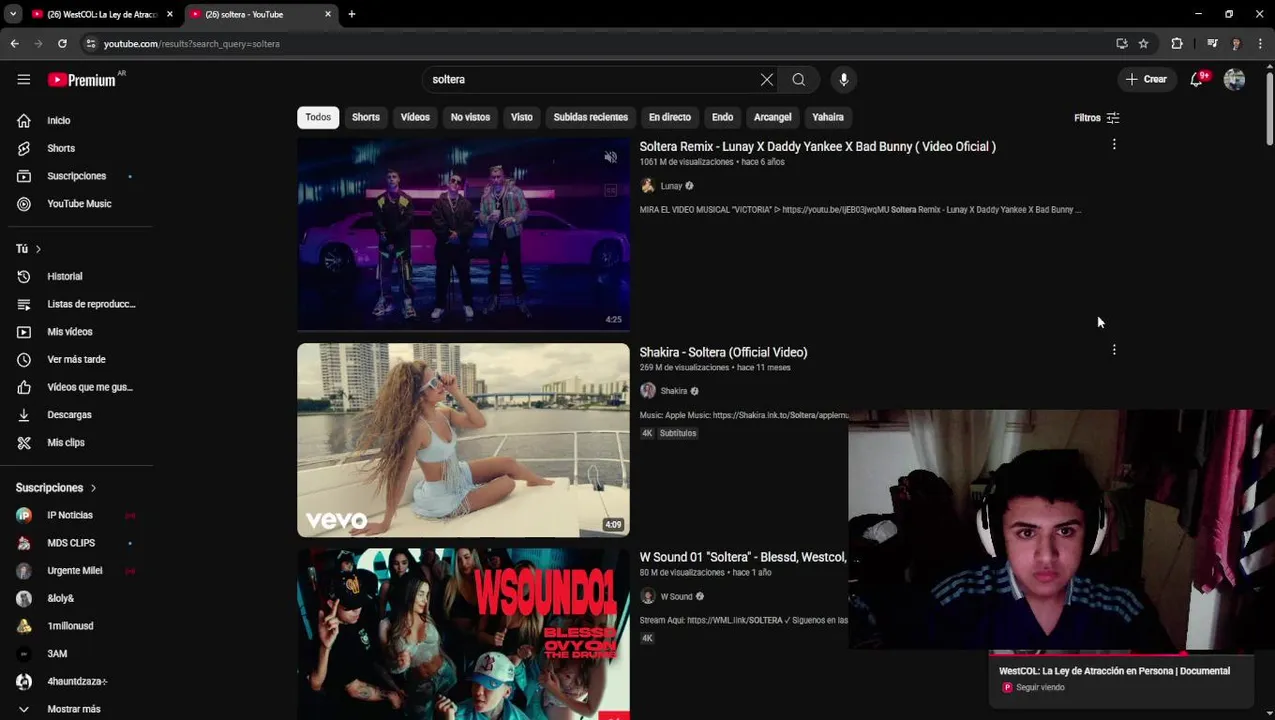The image size is (1275, 720).
Task: Select the Subidas recientes chip
Action: pyautogui.click(x=591, y=118)
